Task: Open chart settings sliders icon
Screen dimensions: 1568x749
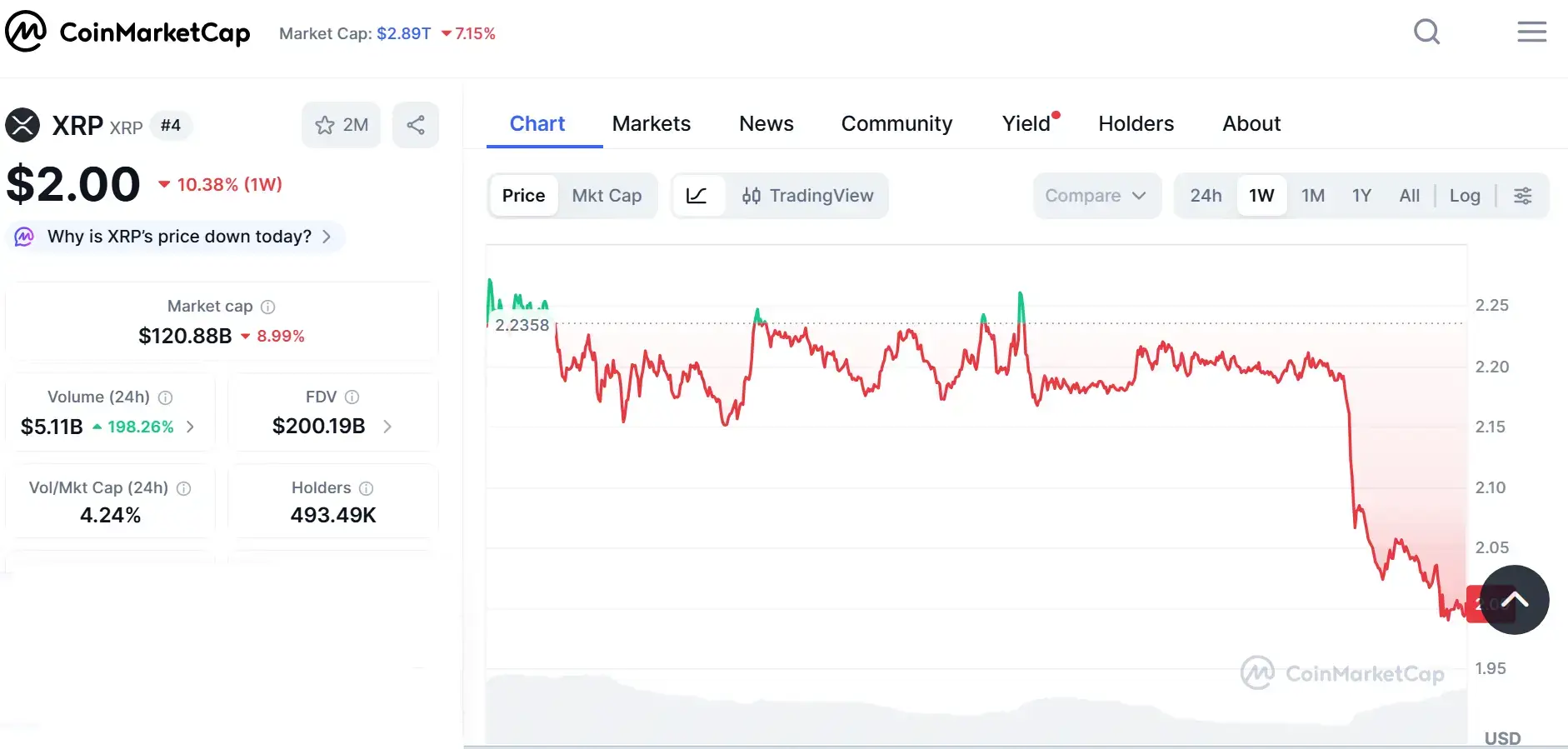Action: (1522, 196)
